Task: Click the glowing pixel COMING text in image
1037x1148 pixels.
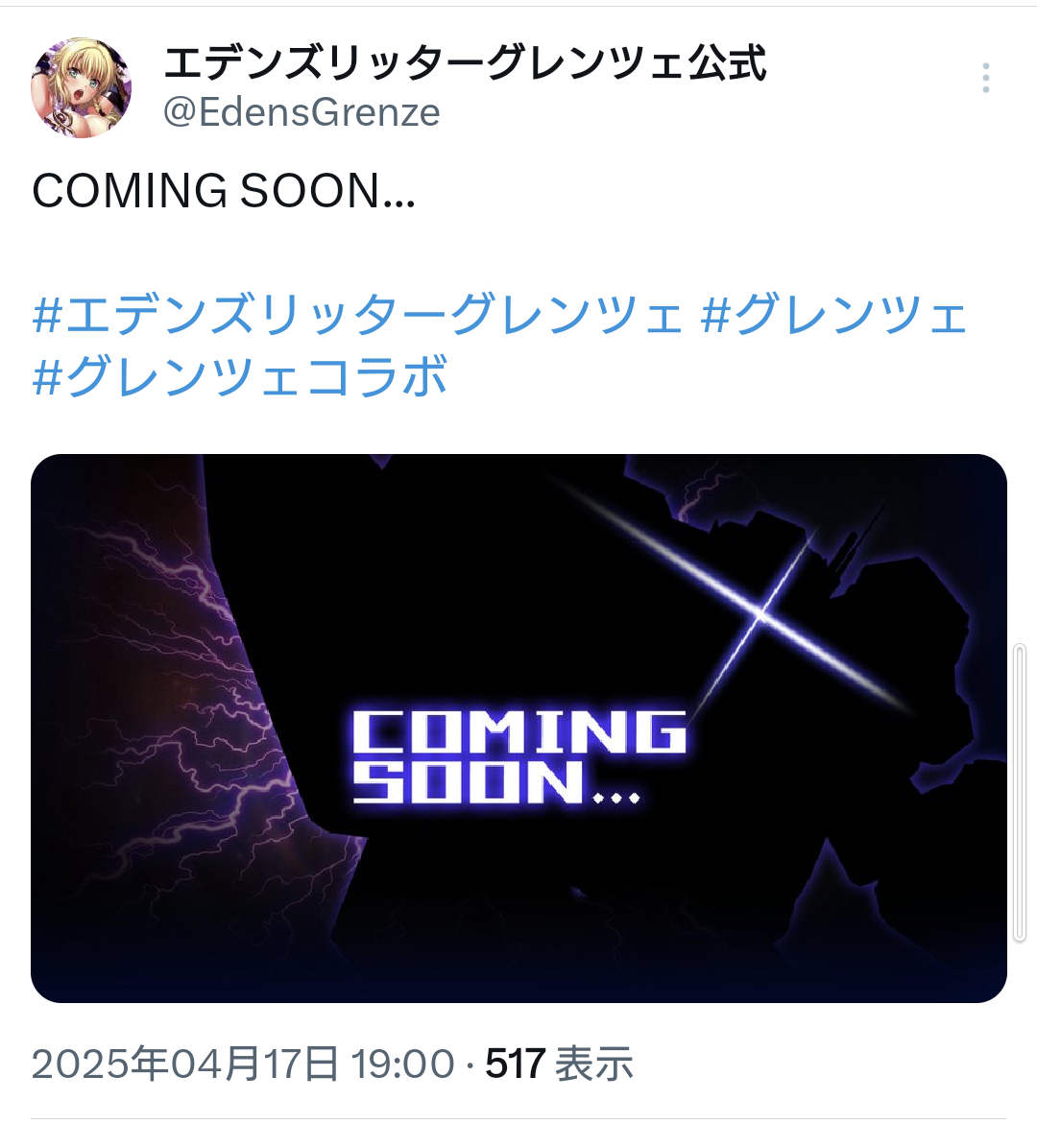Action: pyautogui.click(x=519, y=731)
